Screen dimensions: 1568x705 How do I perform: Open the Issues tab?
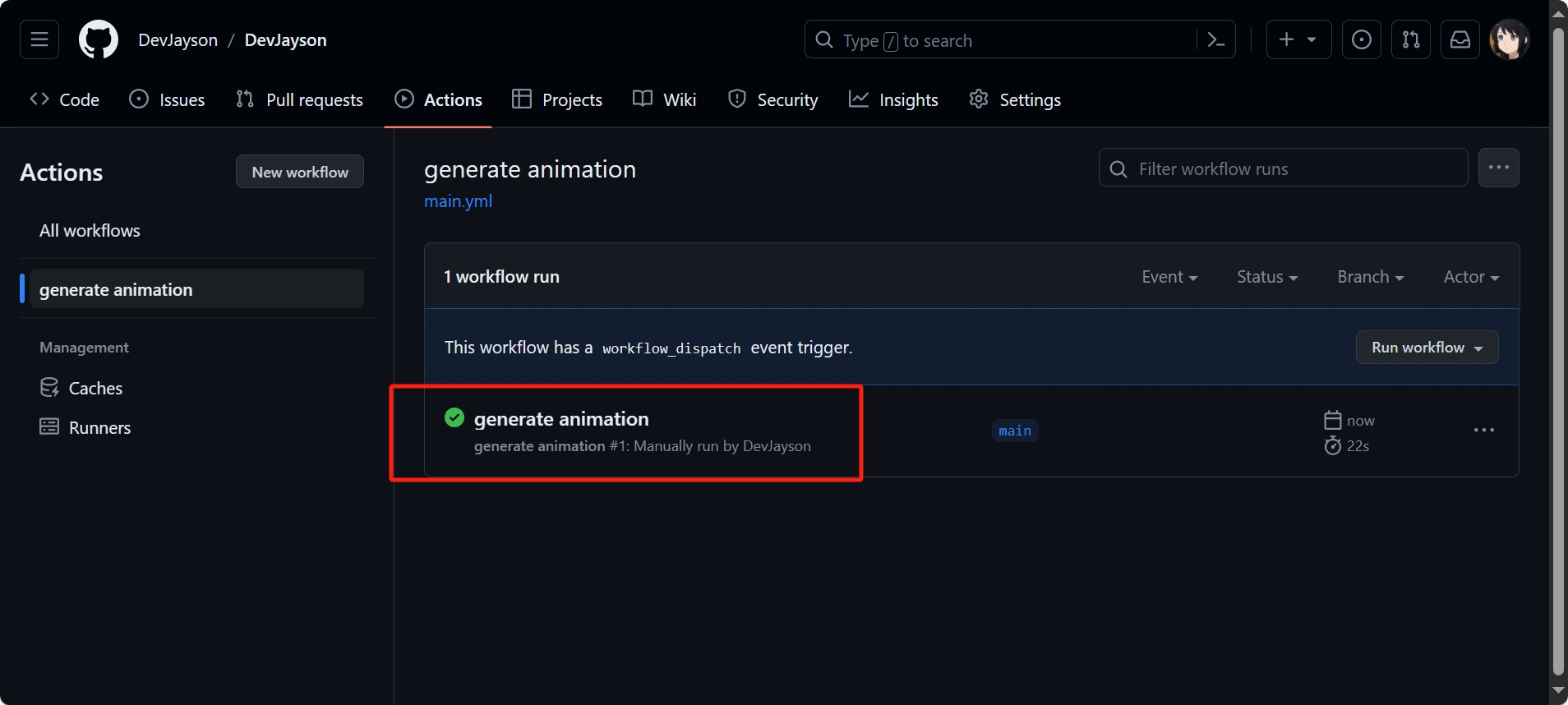tap(168, 99)
